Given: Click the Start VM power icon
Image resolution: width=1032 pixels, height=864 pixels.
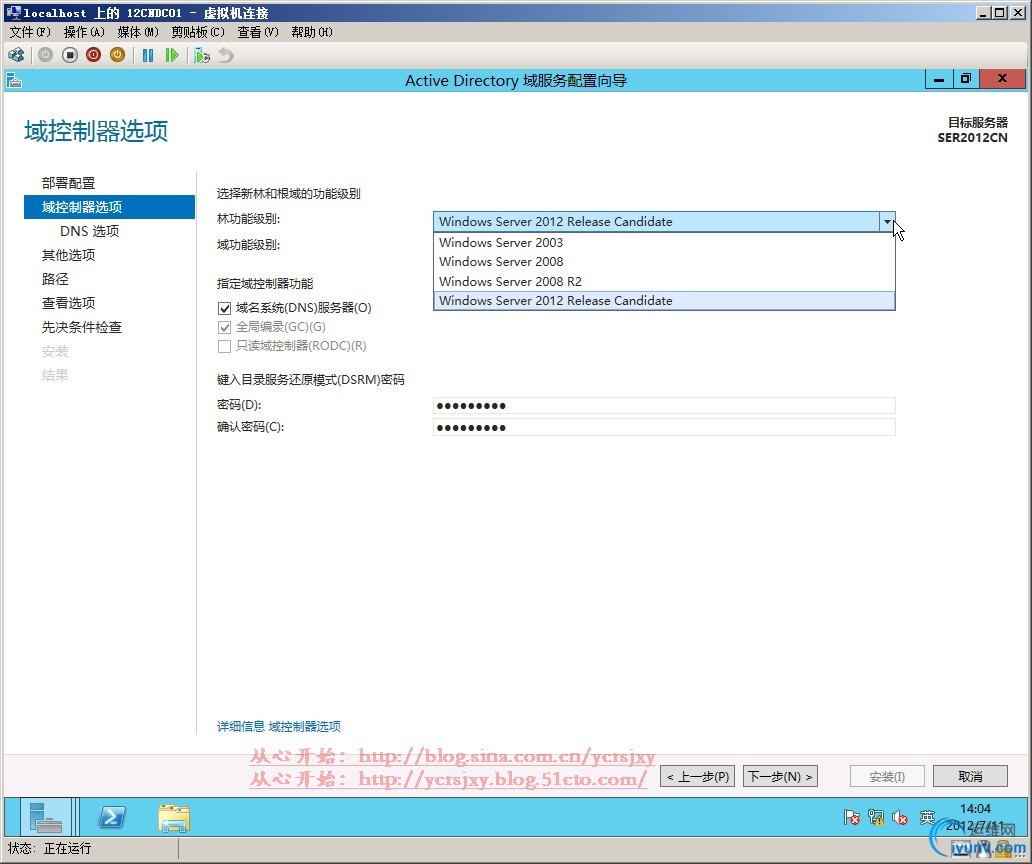Looking at the screenshot, I should pos(45,55).
